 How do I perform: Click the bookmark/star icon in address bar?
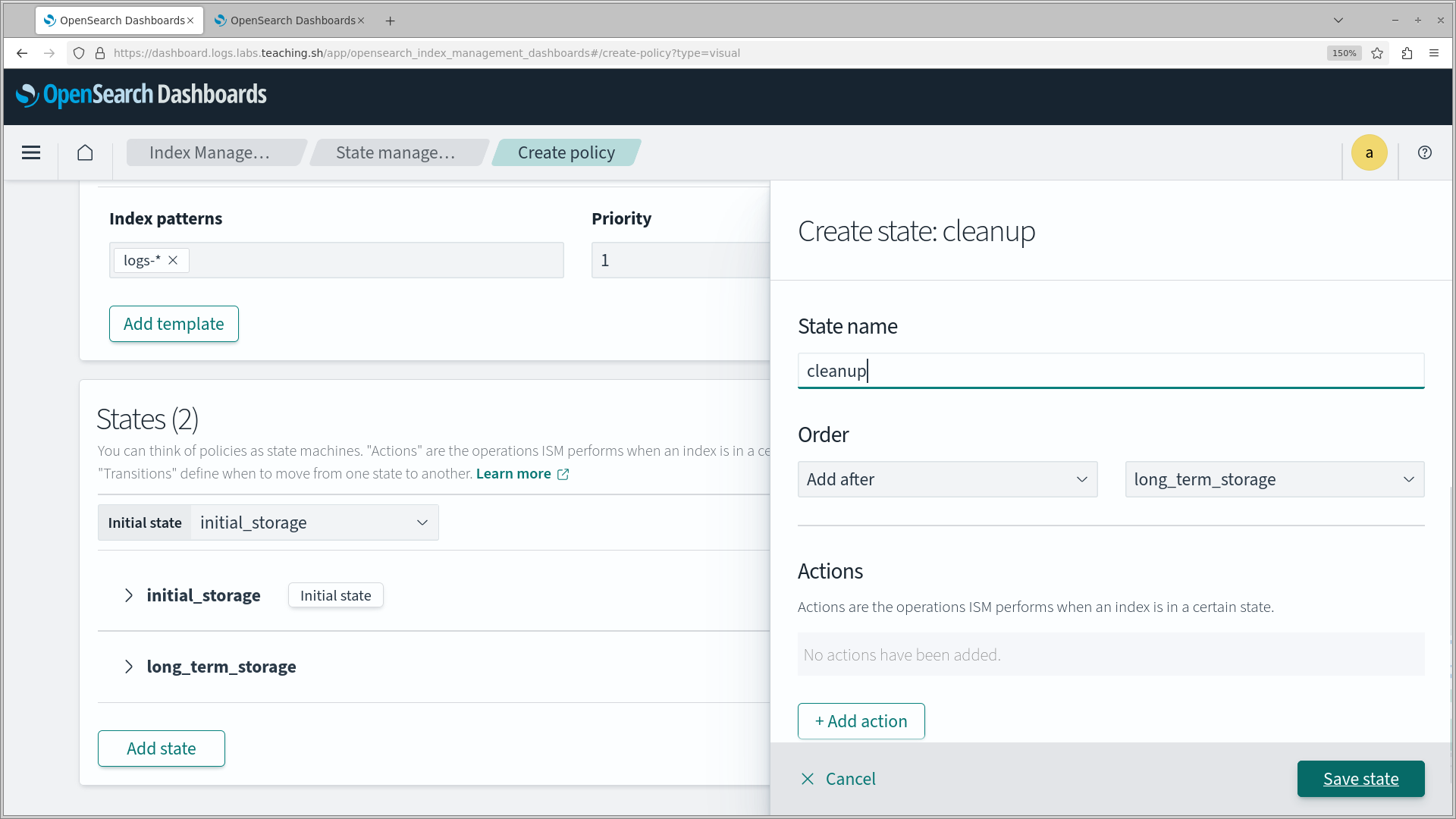click(x=1377, y=53)
